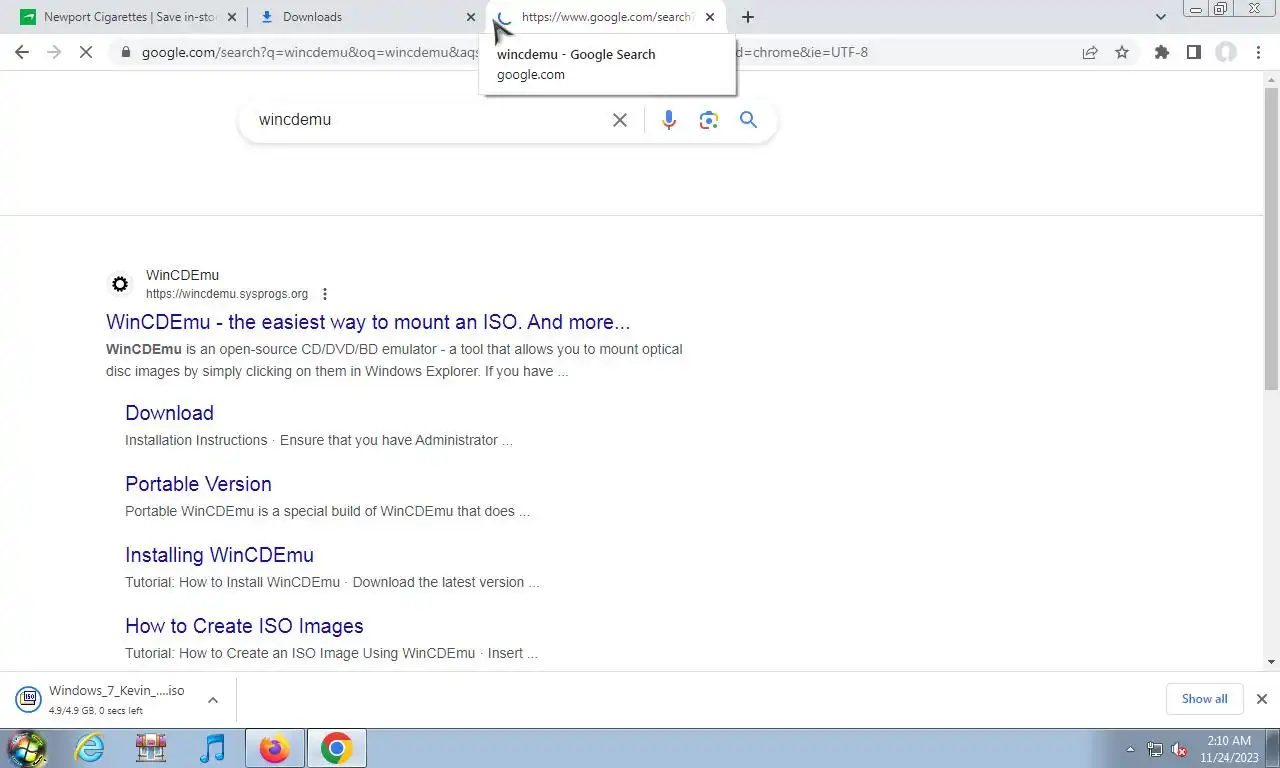
Task: Bookmark this page with the star
Action: pos(1122,52)
